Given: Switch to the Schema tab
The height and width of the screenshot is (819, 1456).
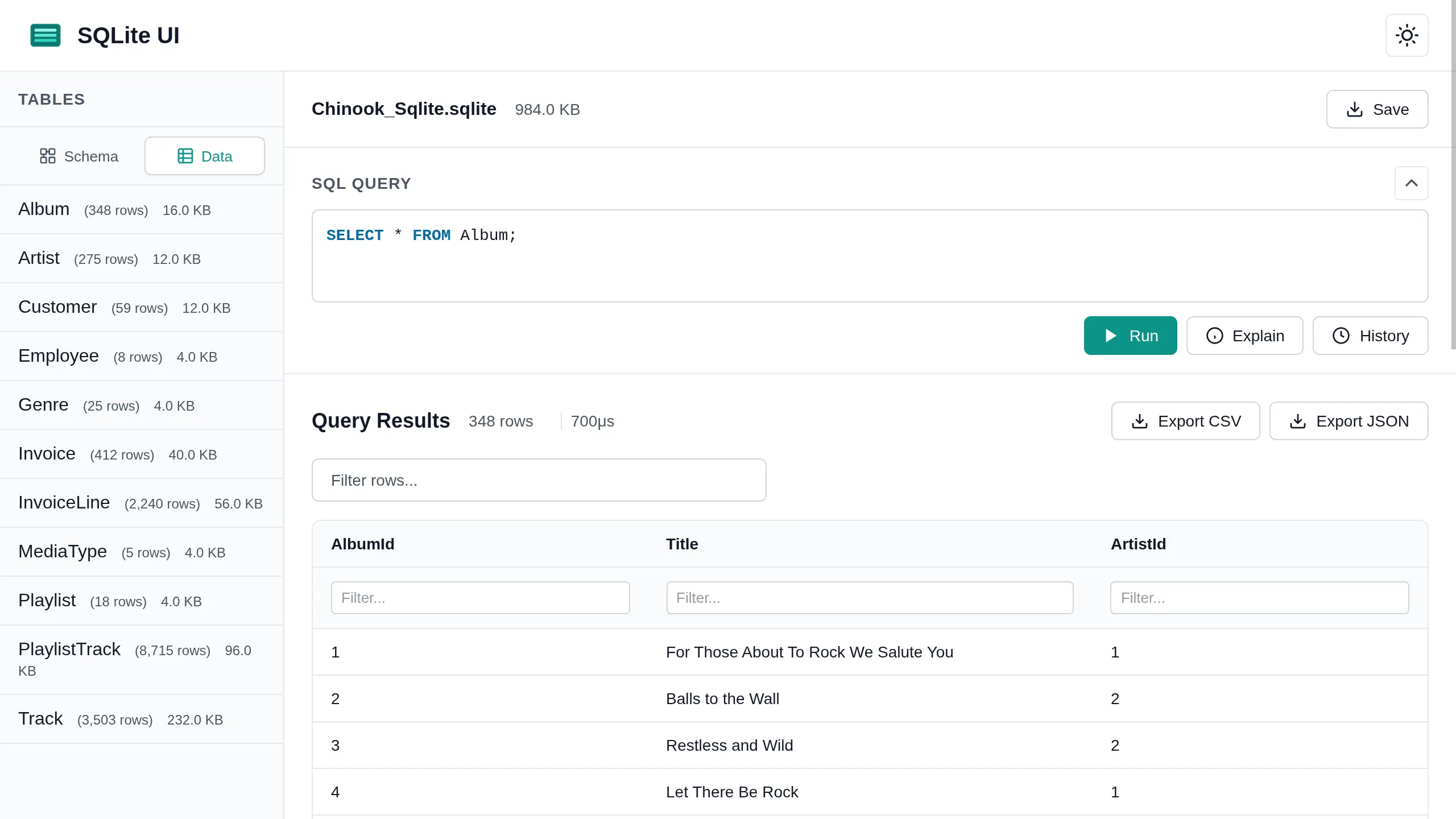Looking at the screenshot, I should 79,156.
